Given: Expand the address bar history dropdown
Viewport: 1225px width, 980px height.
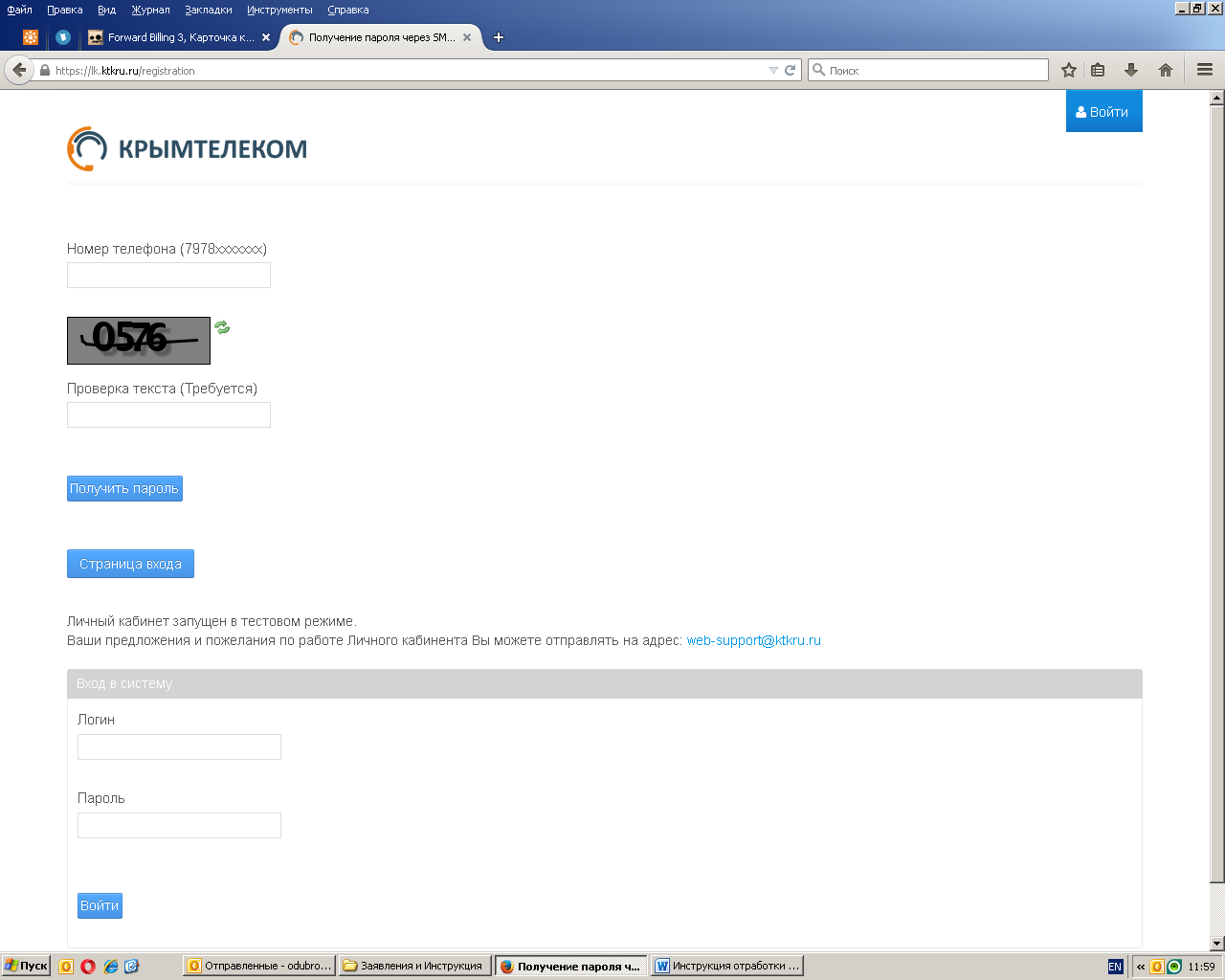Looking at the screenshot, I should [x=773, y=70].
